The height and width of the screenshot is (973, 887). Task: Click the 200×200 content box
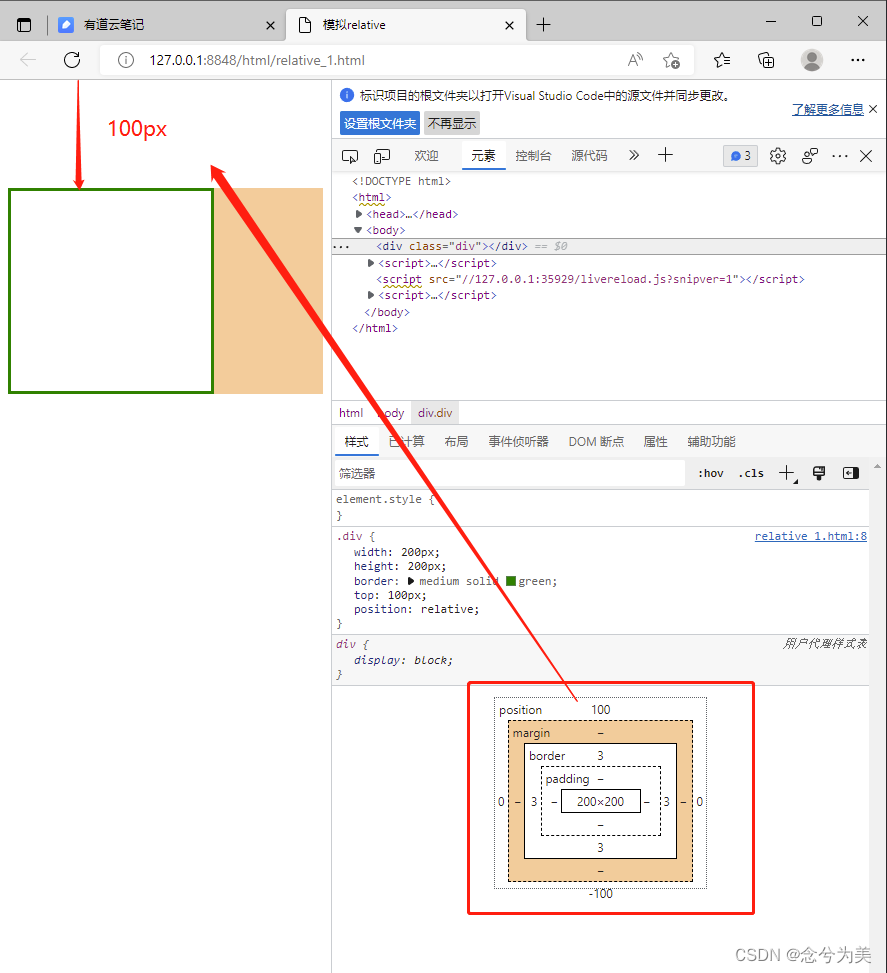600,802
